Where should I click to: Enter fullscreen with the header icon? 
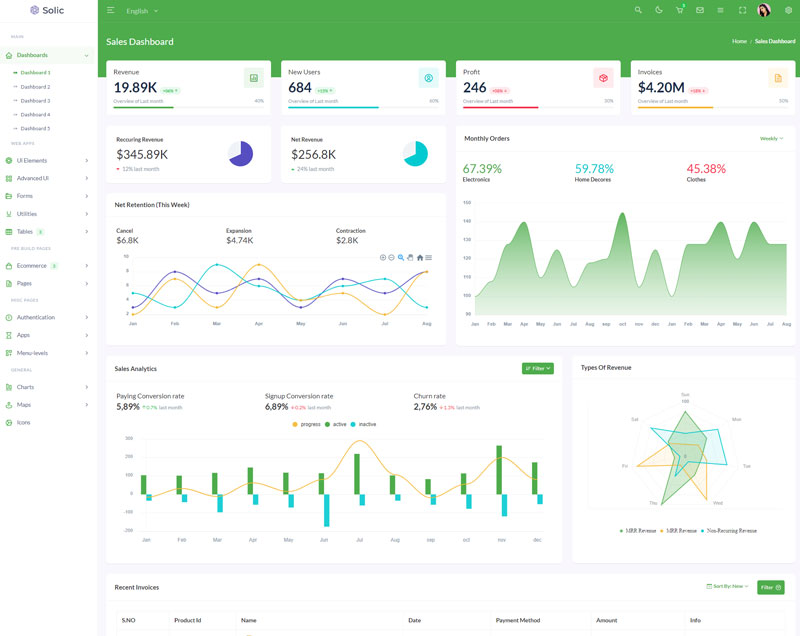pos(742,10)
